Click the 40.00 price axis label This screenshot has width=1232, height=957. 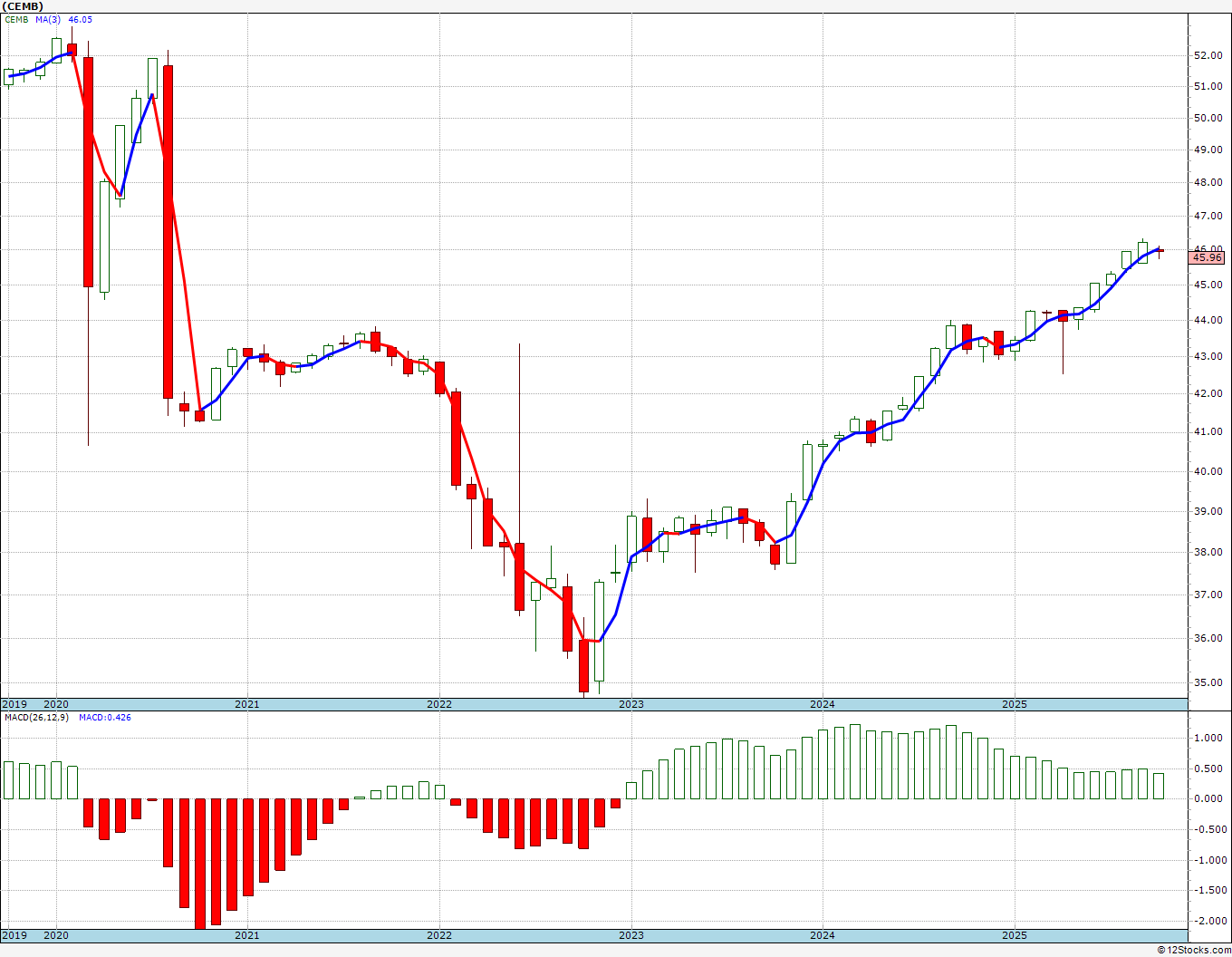[1208, 471]
